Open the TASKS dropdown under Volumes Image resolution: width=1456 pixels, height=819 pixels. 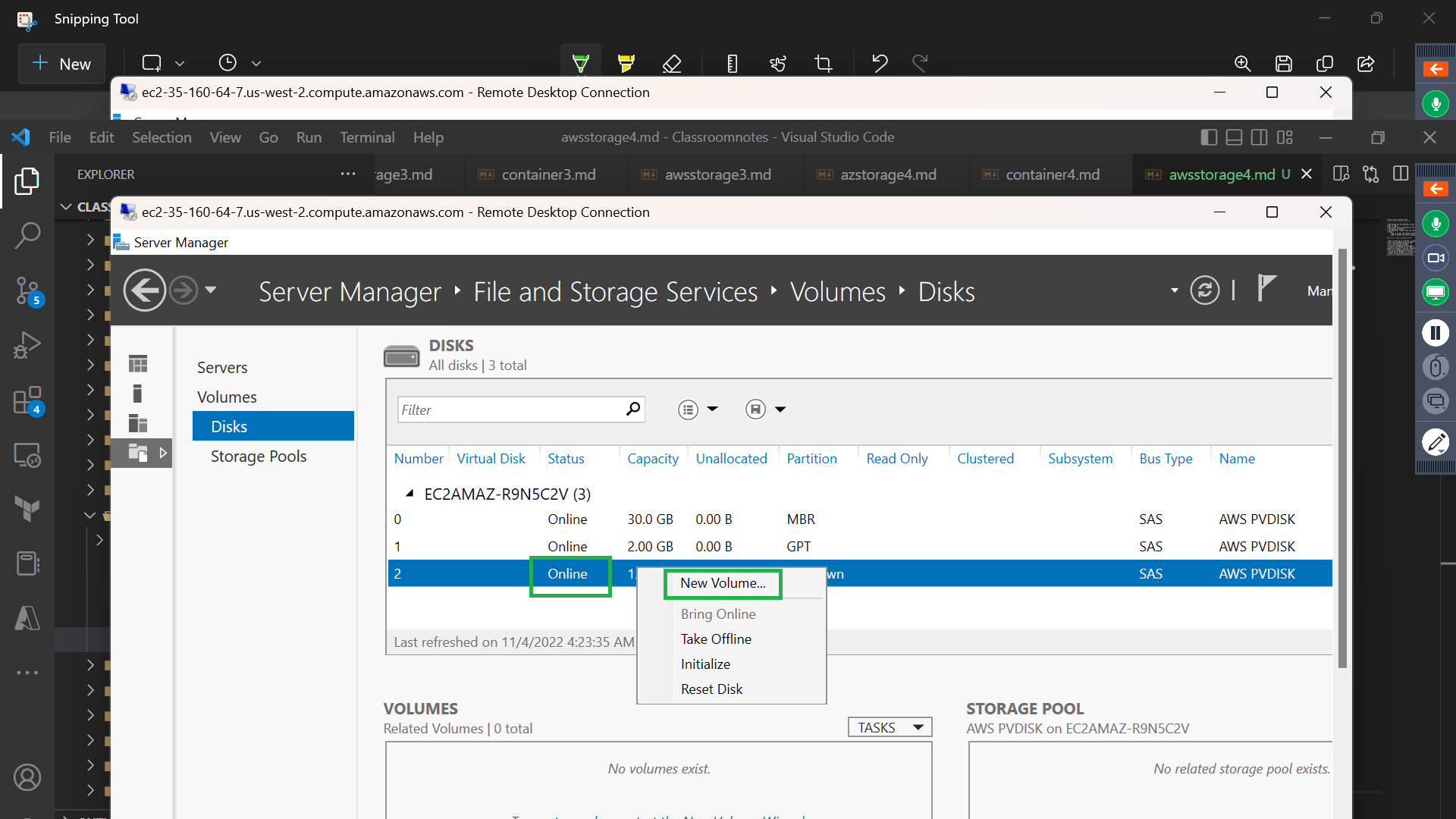click(889, 726)
